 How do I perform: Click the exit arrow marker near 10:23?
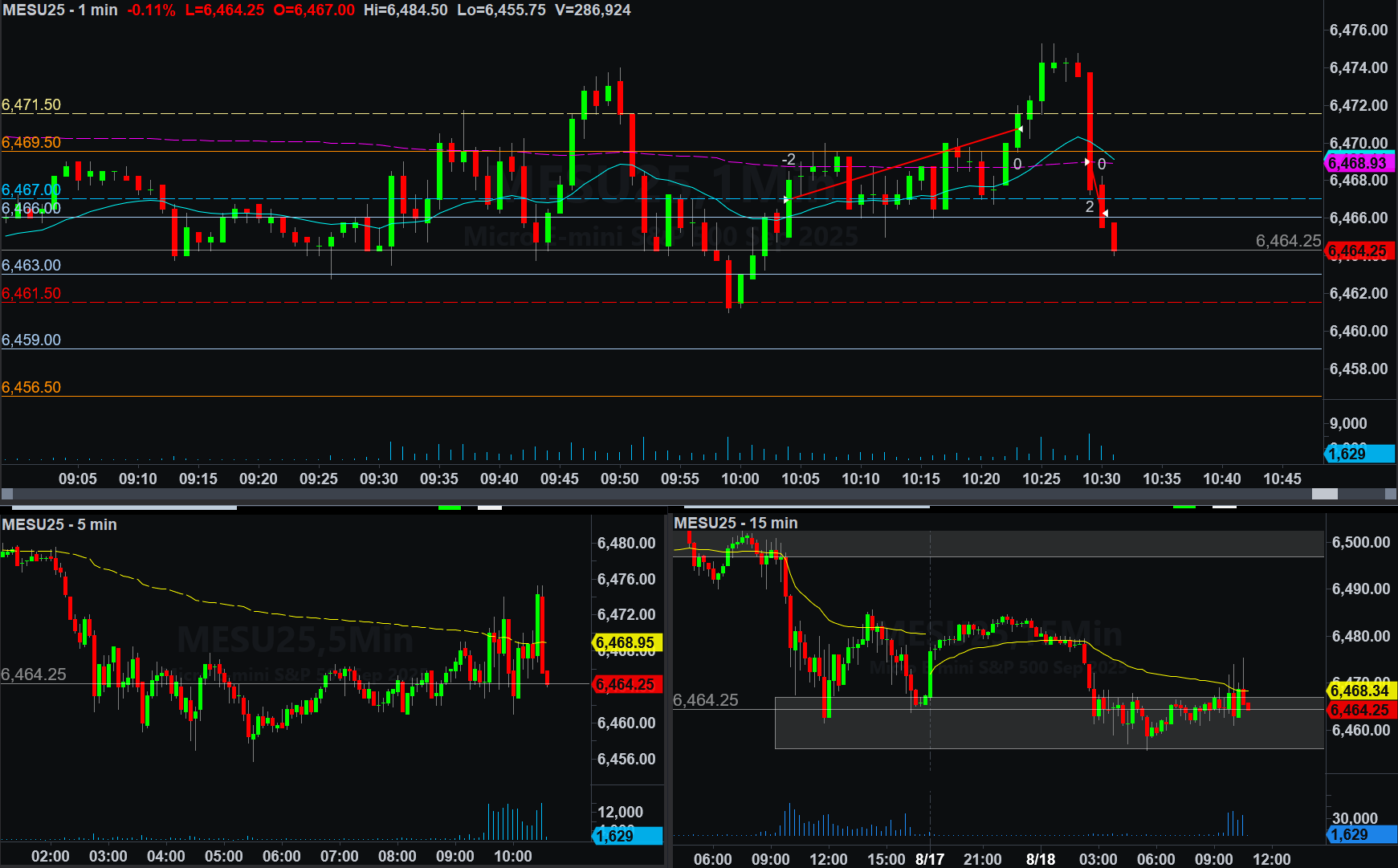pos(1019,129)
